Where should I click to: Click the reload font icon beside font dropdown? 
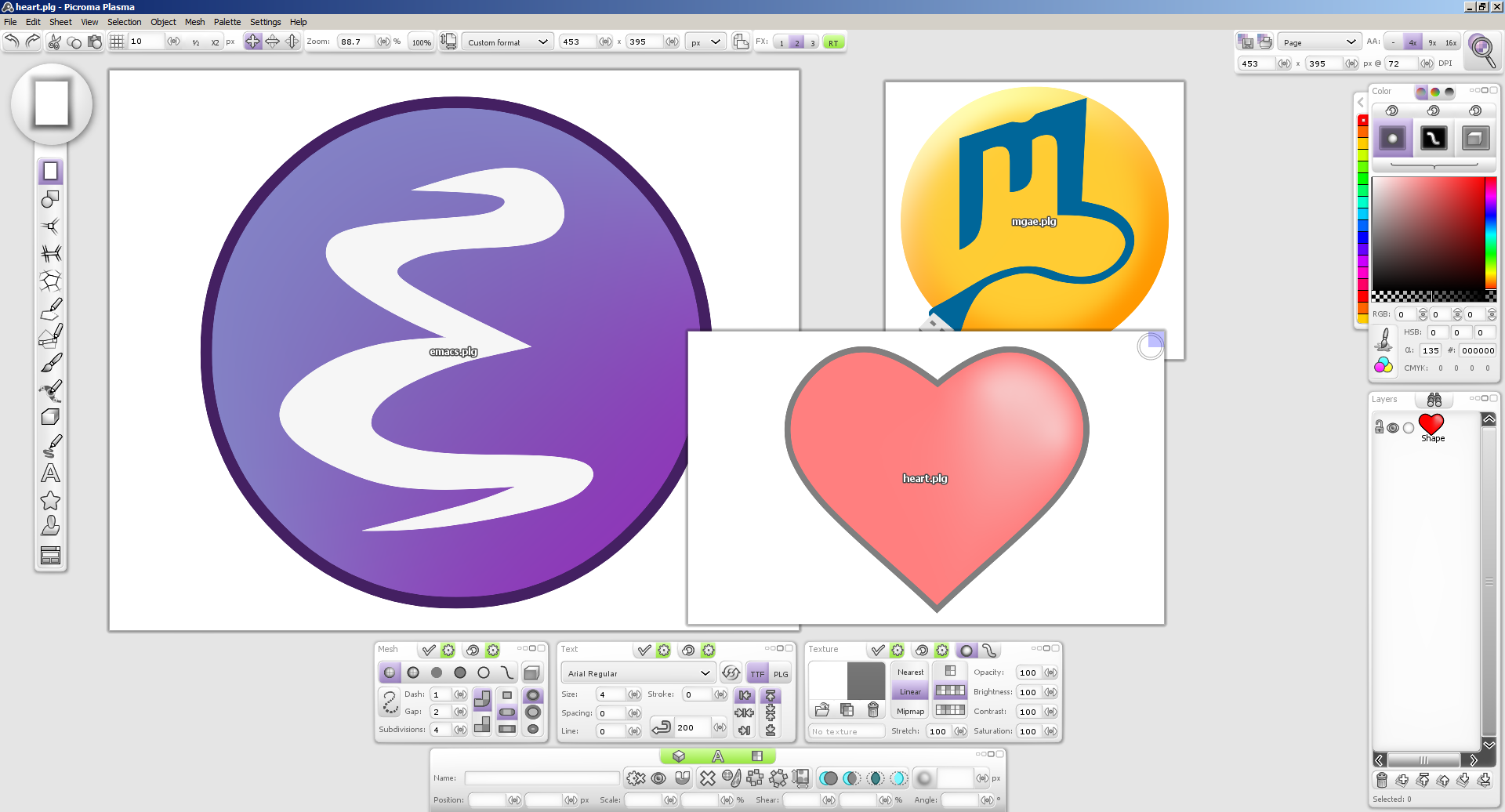731,672
